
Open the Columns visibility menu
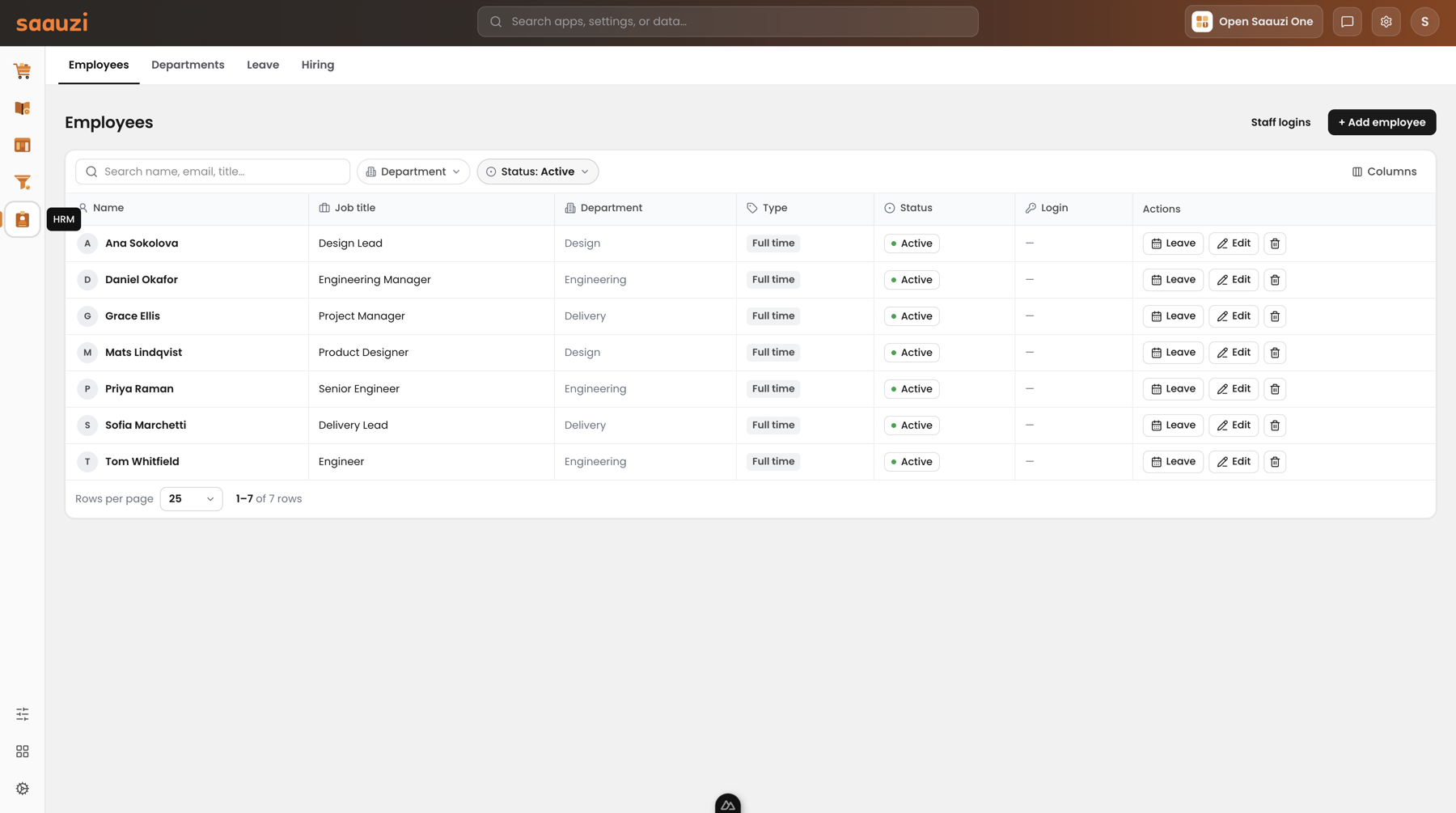point(1384,171)
